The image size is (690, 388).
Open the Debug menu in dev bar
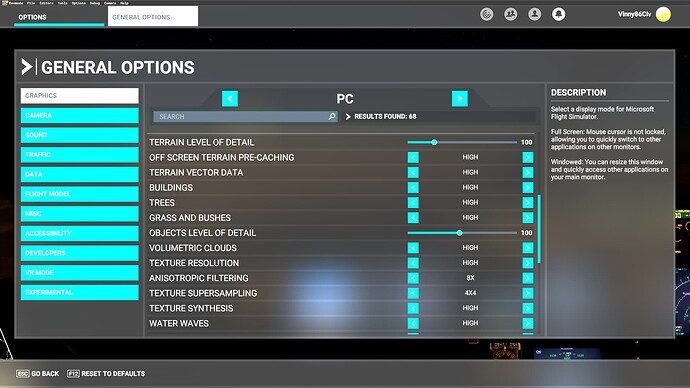tap(95, 3)
